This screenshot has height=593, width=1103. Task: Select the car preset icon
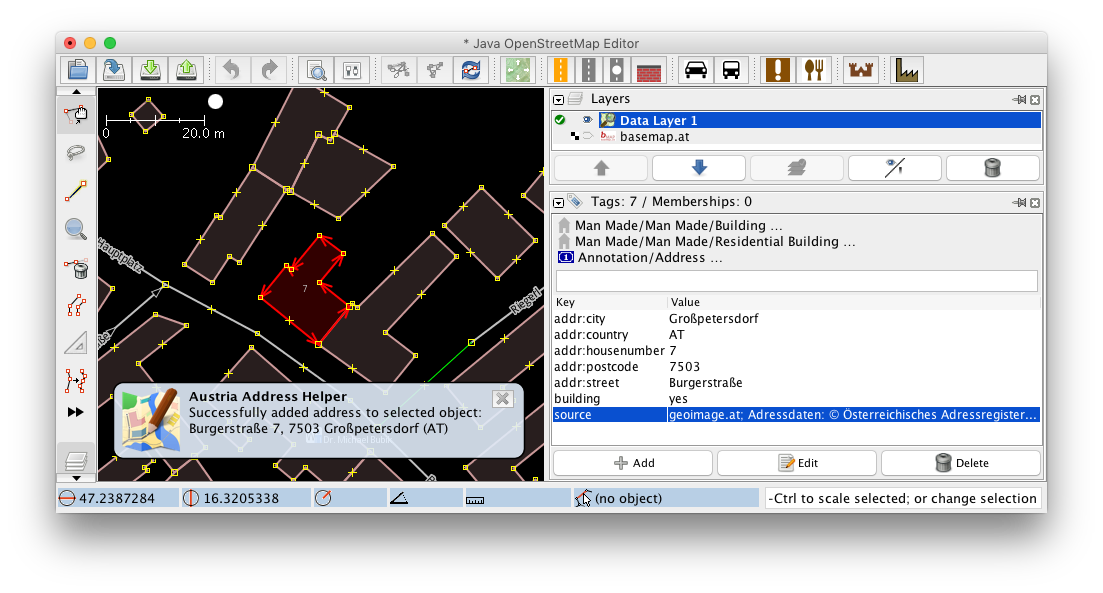pos(696,70)
